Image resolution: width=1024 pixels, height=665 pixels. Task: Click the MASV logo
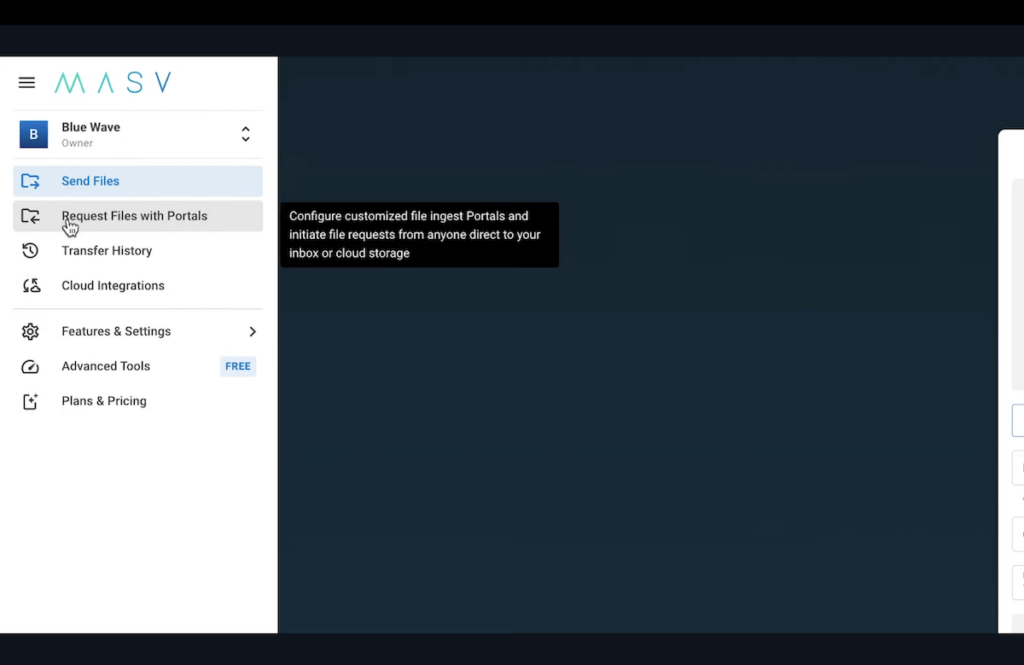point(111,82)
